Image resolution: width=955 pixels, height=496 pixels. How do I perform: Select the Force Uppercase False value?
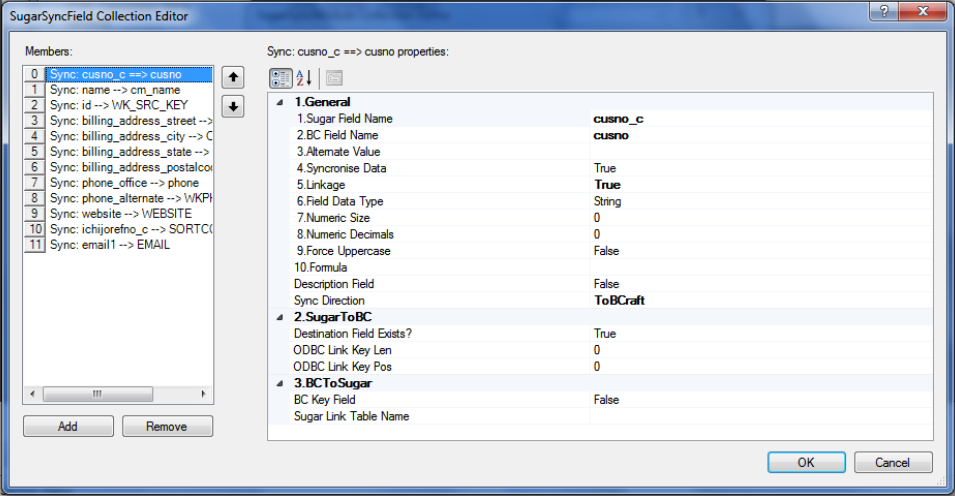point(761,251)
